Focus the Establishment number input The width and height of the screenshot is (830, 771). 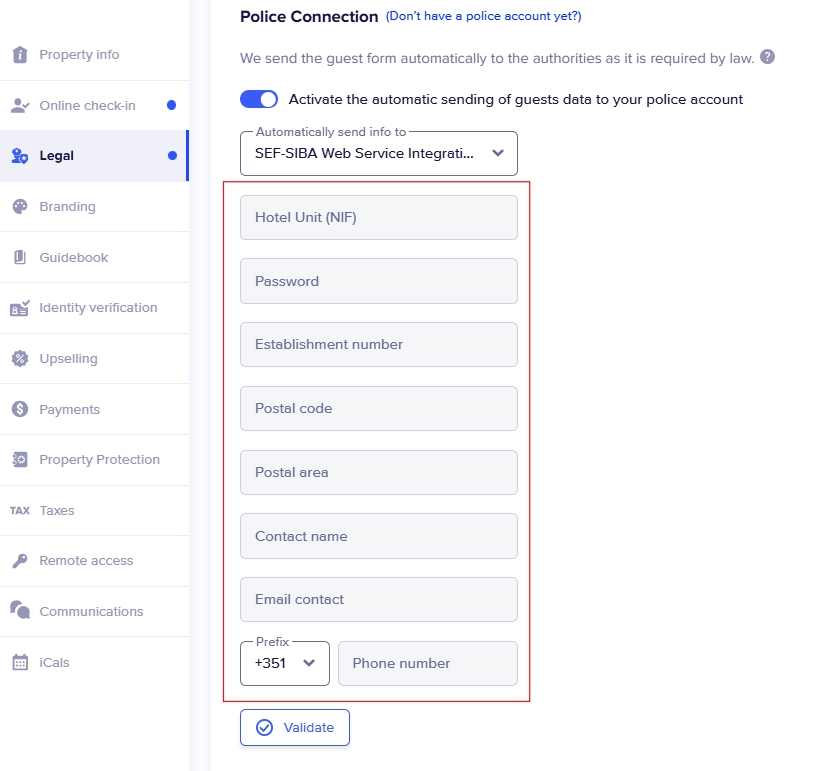click(378, 344)
